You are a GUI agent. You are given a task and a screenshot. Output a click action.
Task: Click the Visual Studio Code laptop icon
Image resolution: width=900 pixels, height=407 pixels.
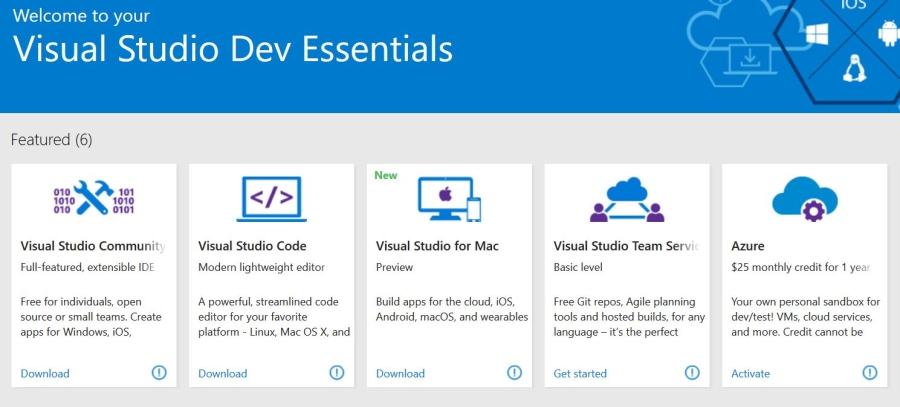click(271, 199)
